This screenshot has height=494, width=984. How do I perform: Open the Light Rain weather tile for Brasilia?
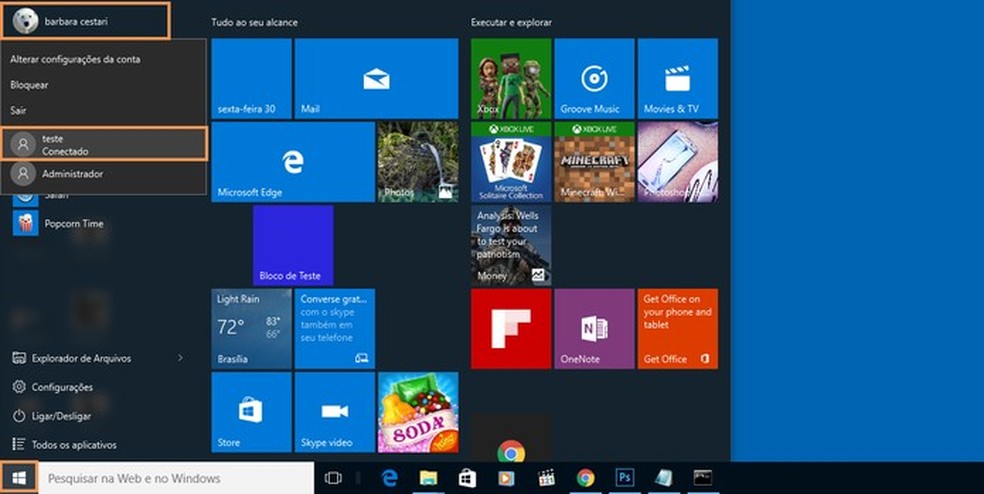coord(252,329)
